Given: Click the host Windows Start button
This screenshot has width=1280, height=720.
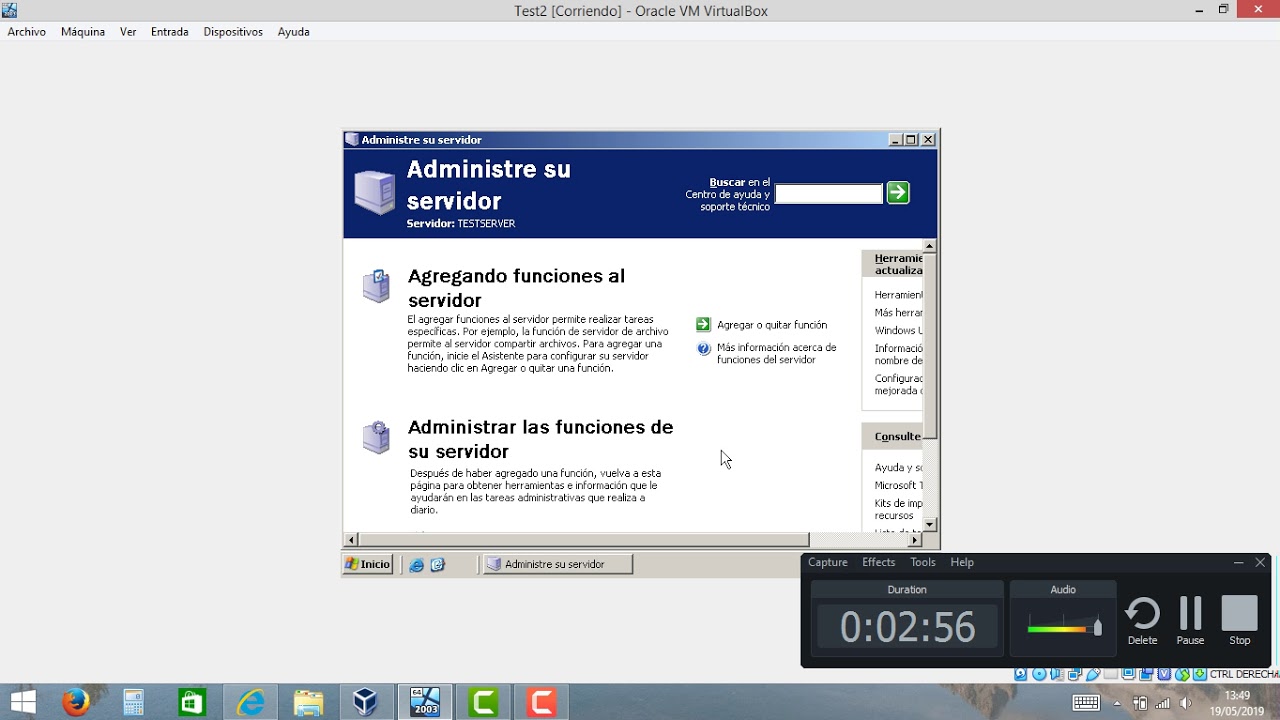Looking at the screenshot, I should (x=22, y=702).
